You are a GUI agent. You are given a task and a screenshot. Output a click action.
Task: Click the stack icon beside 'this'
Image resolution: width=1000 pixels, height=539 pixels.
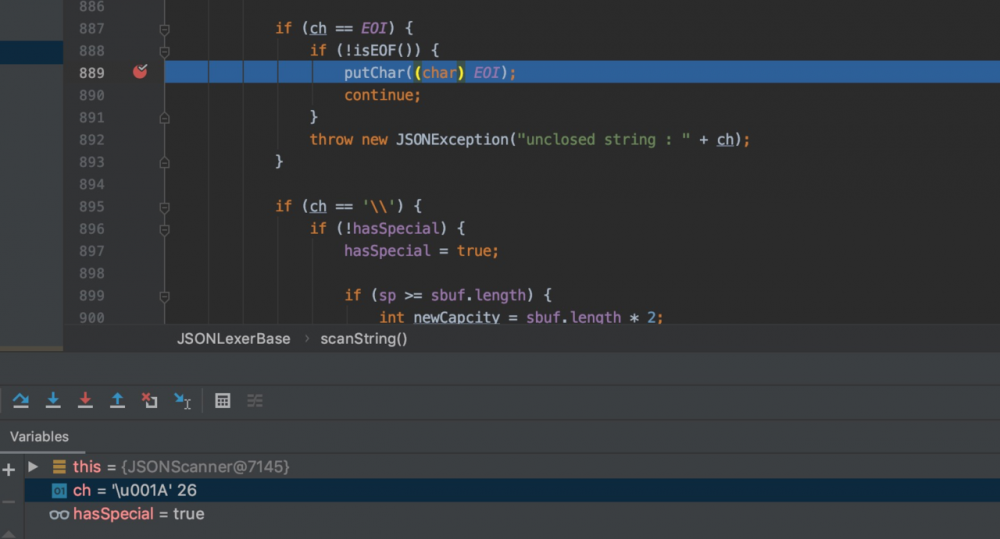(x=59, y=467)
